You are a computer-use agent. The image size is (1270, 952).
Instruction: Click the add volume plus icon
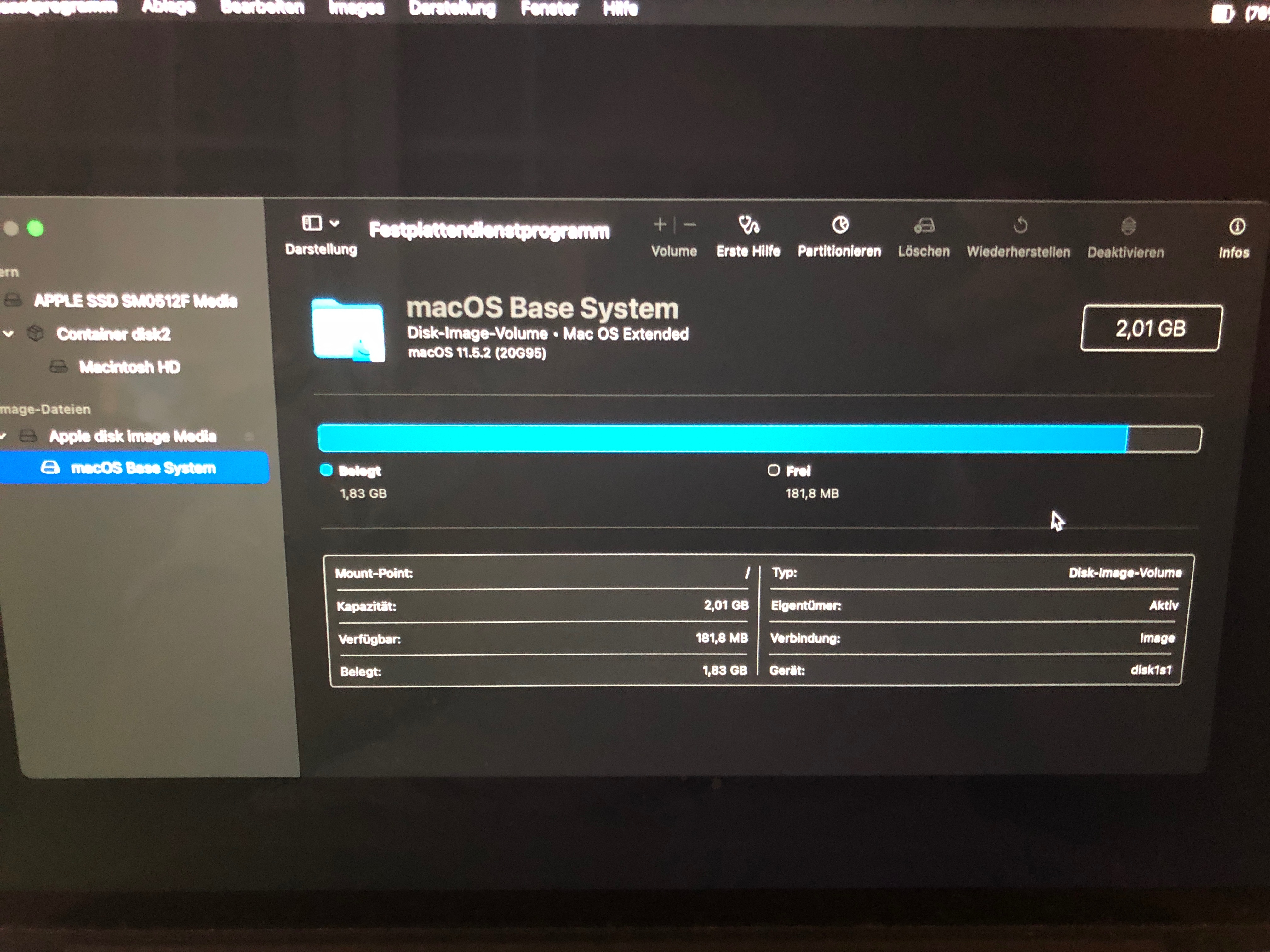660,224
